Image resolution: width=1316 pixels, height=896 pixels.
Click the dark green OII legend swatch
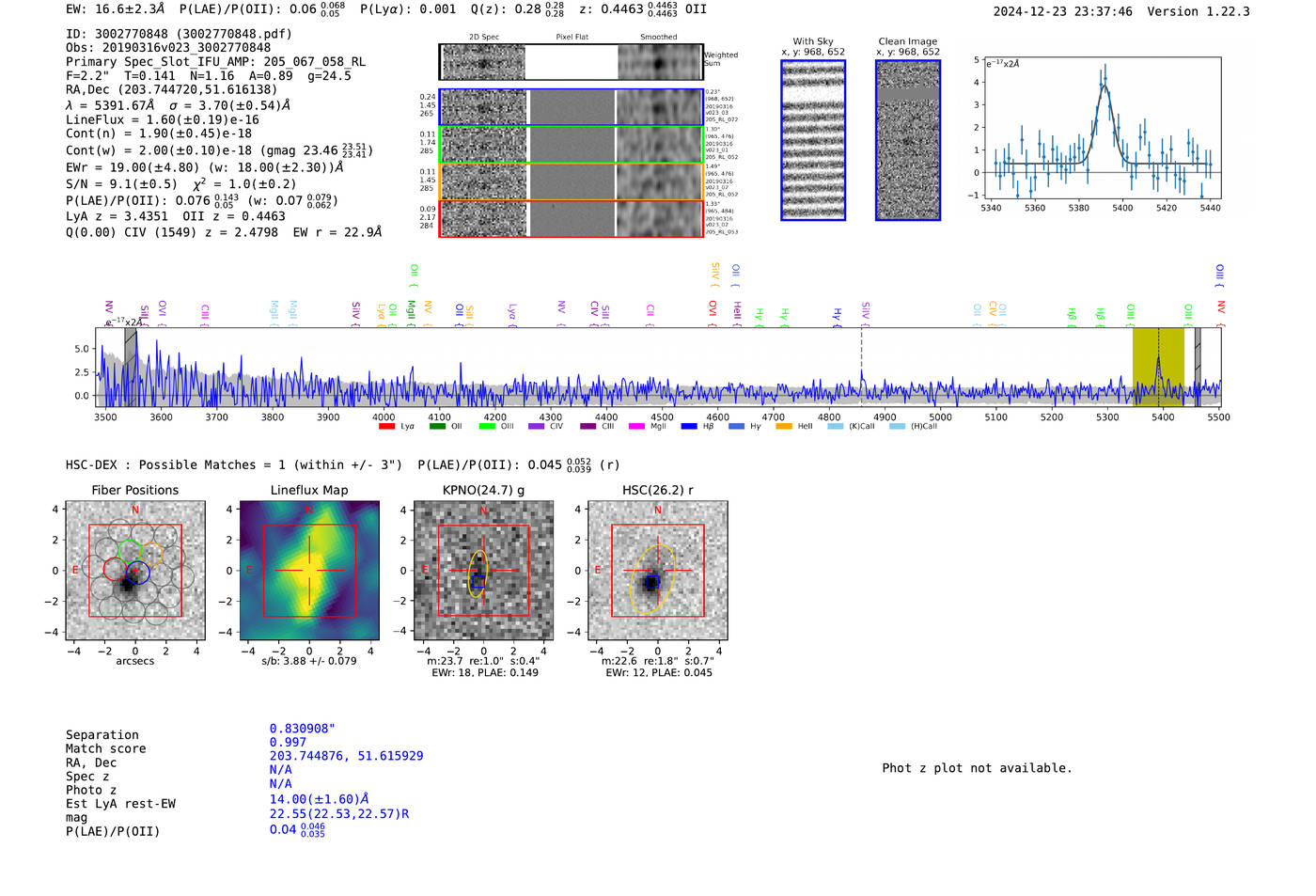[x=437, y=427]
